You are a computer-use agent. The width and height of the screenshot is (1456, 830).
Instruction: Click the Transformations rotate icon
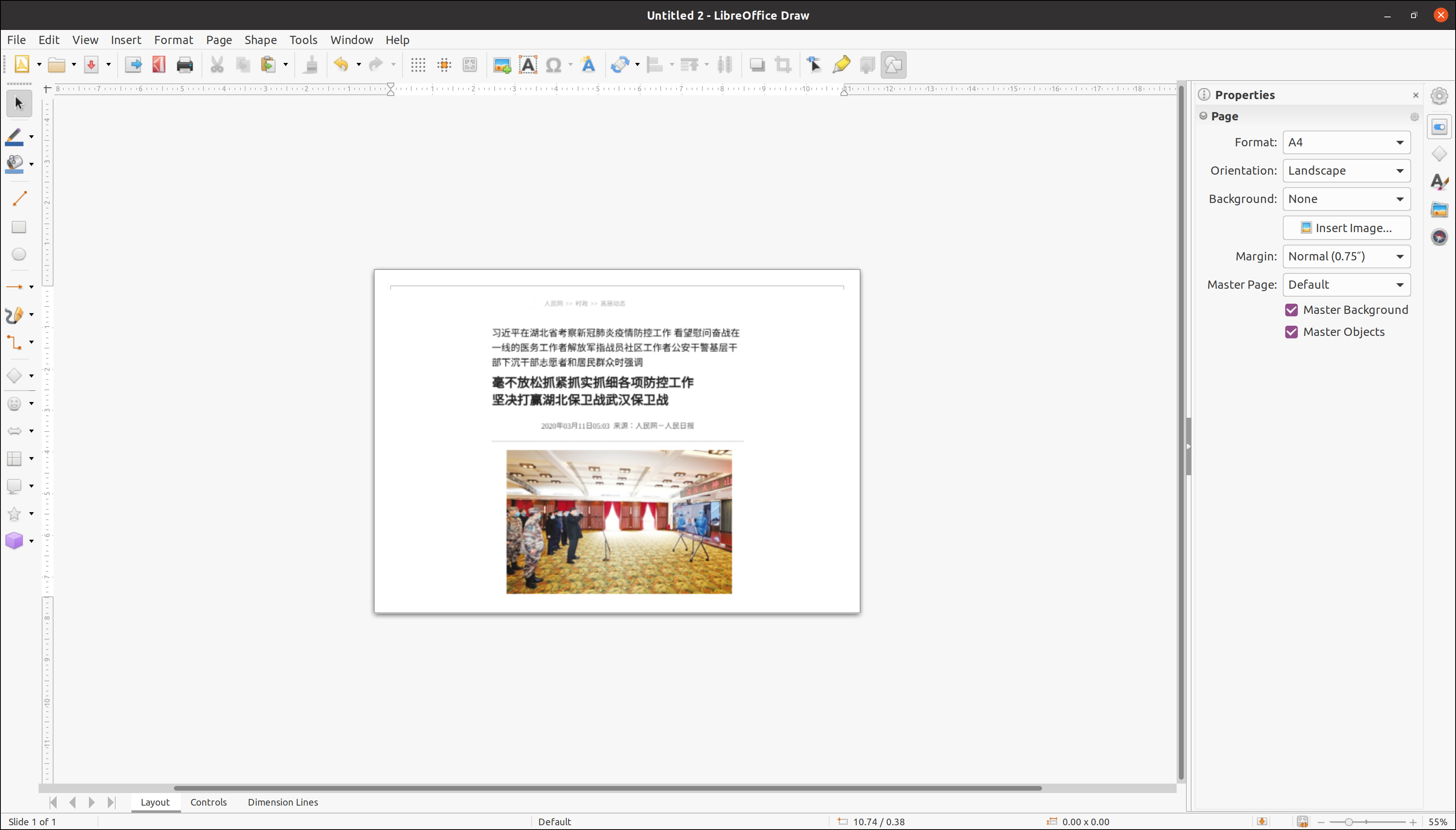click(x=620, y=65)
